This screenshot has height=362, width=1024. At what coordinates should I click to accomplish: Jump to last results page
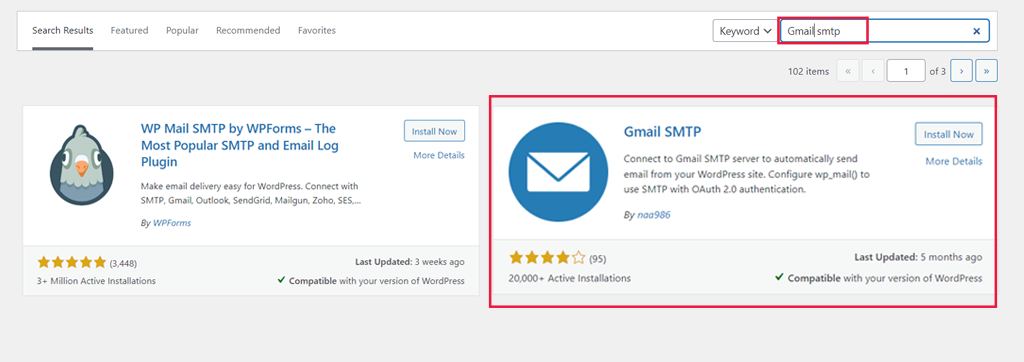(x=986, y=71)
